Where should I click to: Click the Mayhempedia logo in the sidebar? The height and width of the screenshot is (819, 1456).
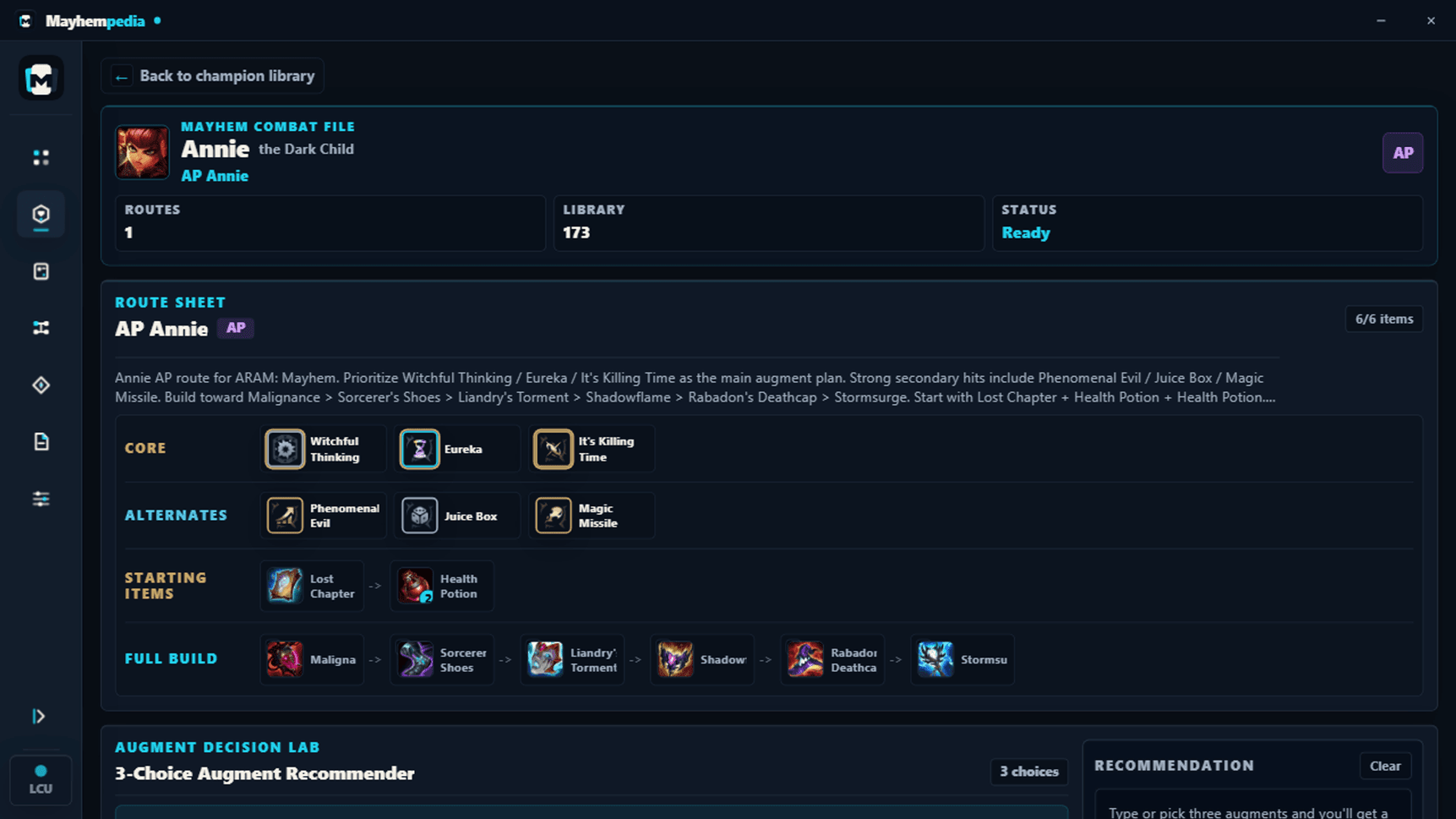[41, 79]
